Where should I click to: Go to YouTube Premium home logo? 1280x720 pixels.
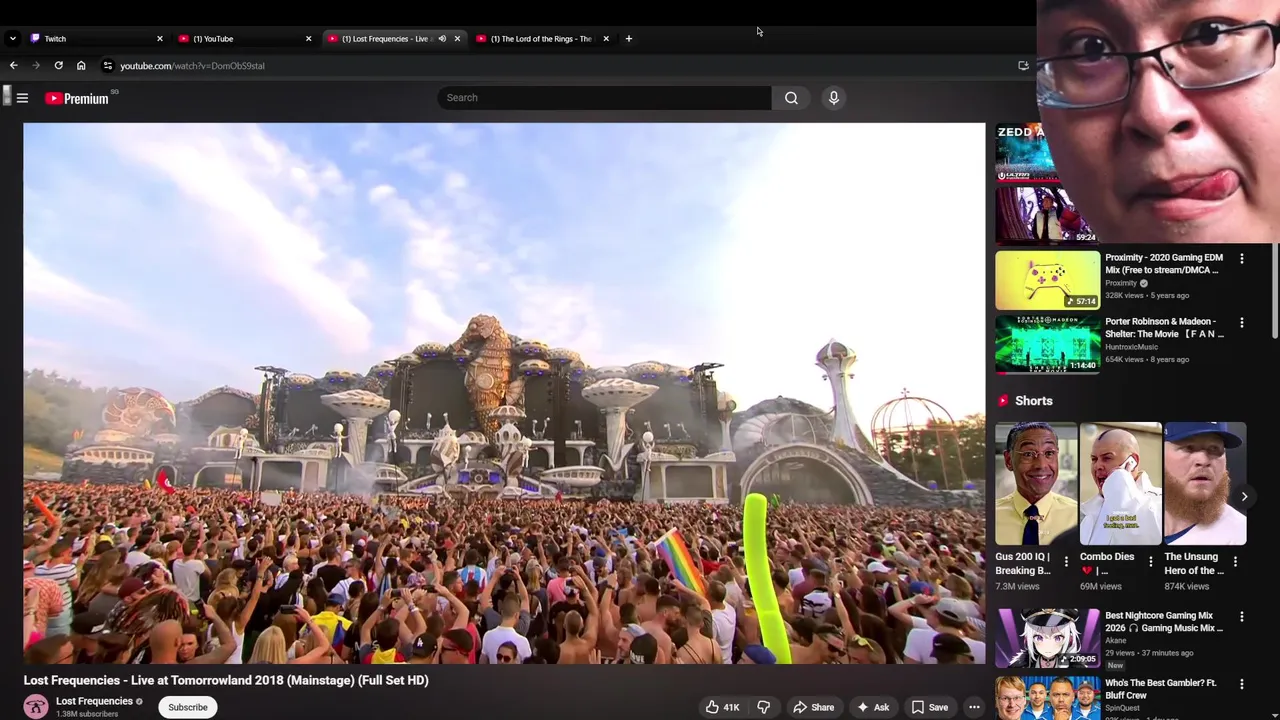77,98
